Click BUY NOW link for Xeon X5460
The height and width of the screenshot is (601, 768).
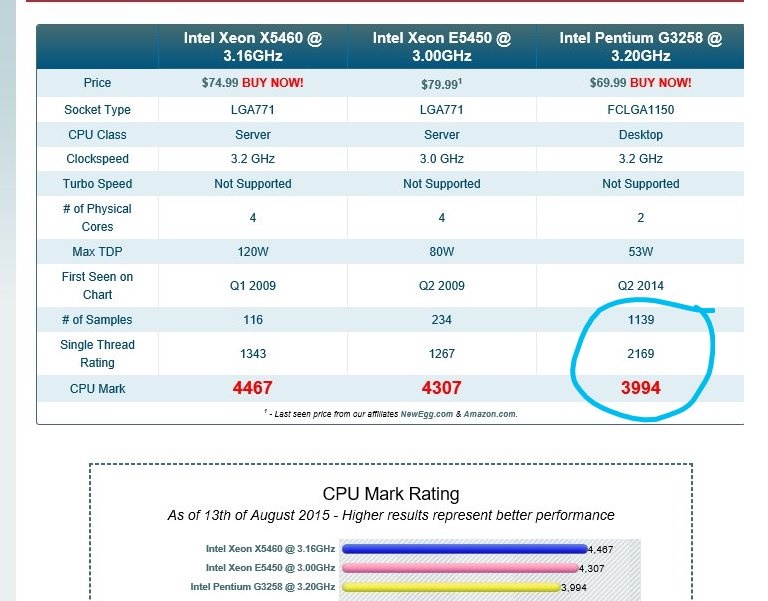tap(273, 82)
